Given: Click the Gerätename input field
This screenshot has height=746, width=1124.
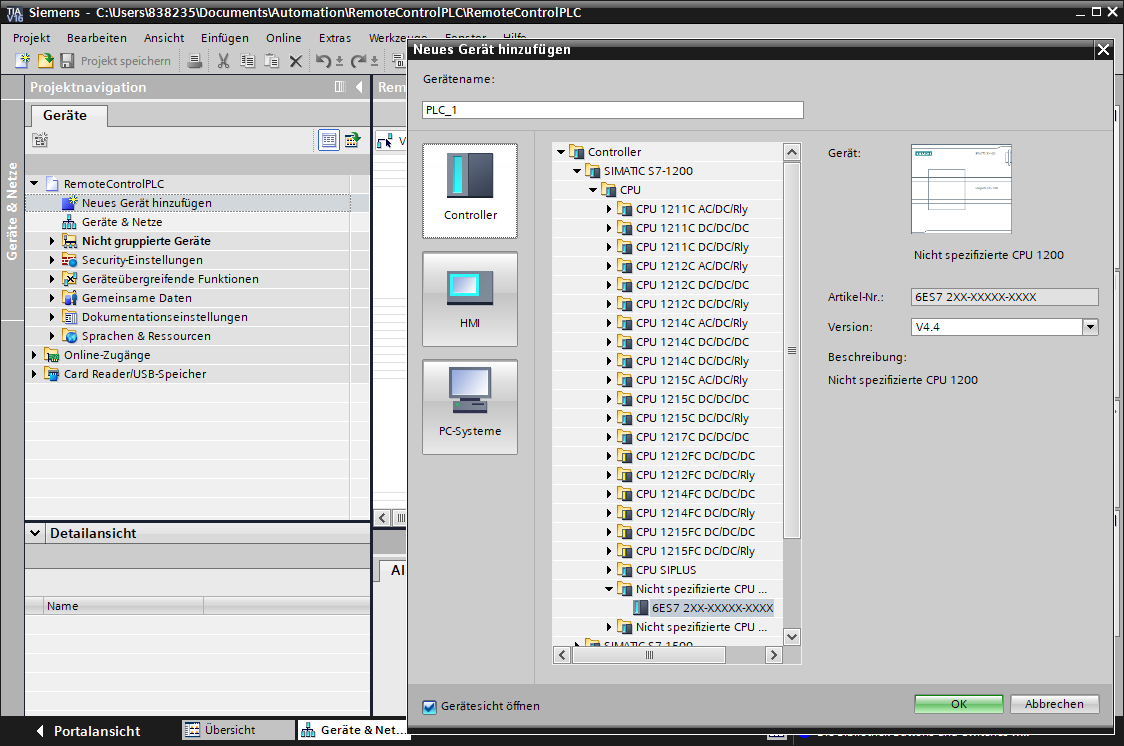Looking at the screenshot, I should (613, 110).
